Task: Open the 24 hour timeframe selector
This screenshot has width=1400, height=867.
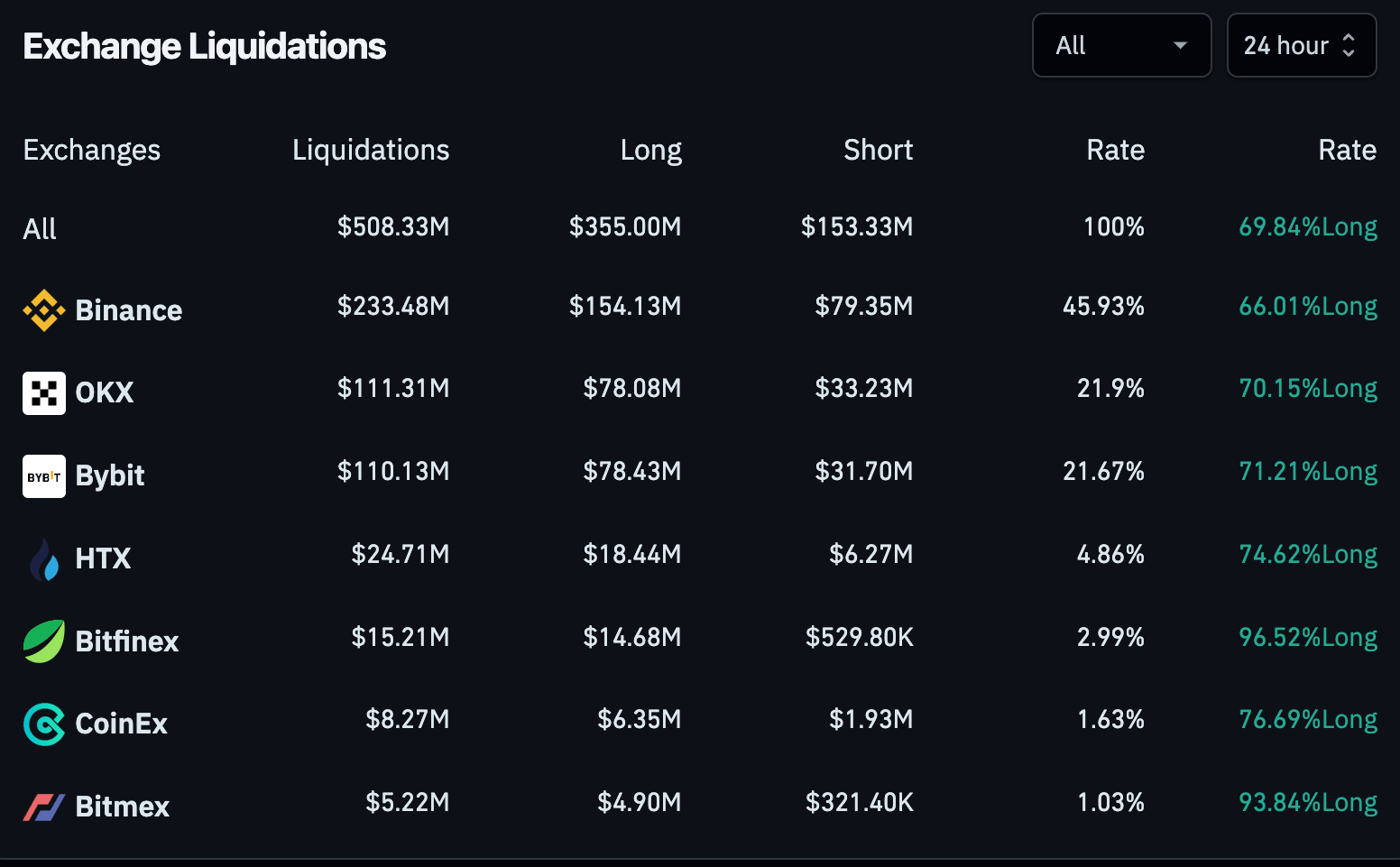Action: (x=1301, y=45)
